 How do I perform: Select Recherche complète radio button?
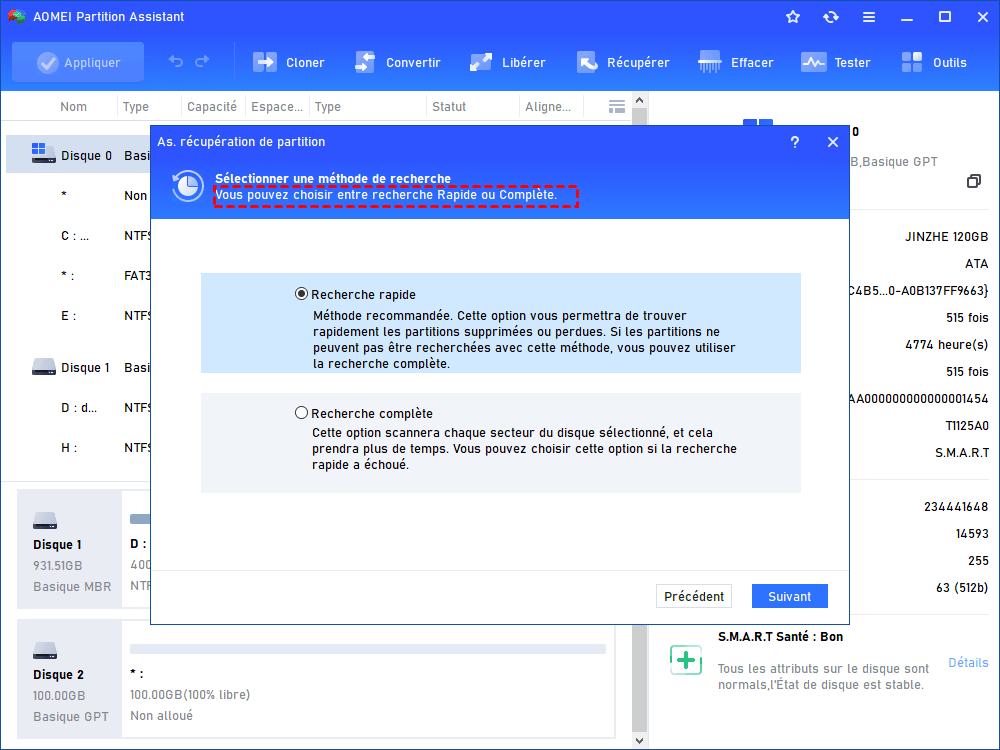pos(301,413)
